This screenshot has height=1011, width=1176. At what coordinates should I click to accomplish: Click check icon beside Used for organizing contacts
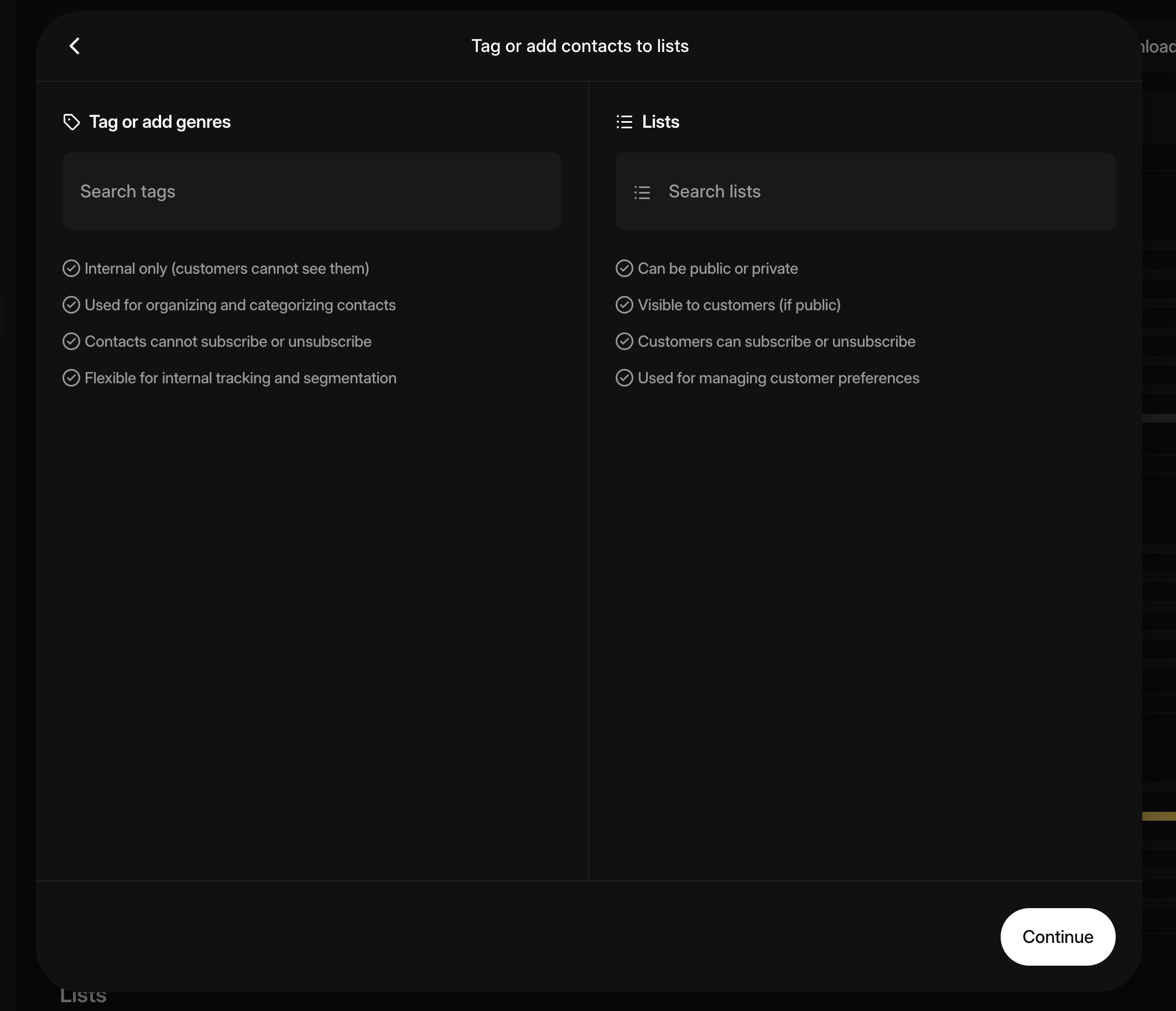coord(71,305)
